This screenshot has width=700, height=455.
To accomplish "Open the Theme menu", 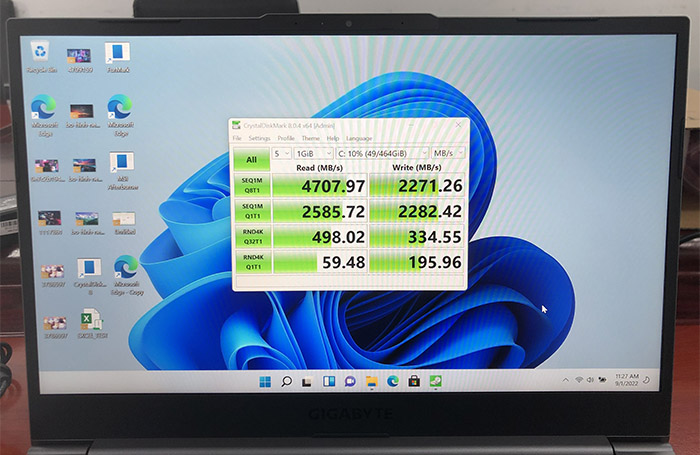I will coord(311,138).
